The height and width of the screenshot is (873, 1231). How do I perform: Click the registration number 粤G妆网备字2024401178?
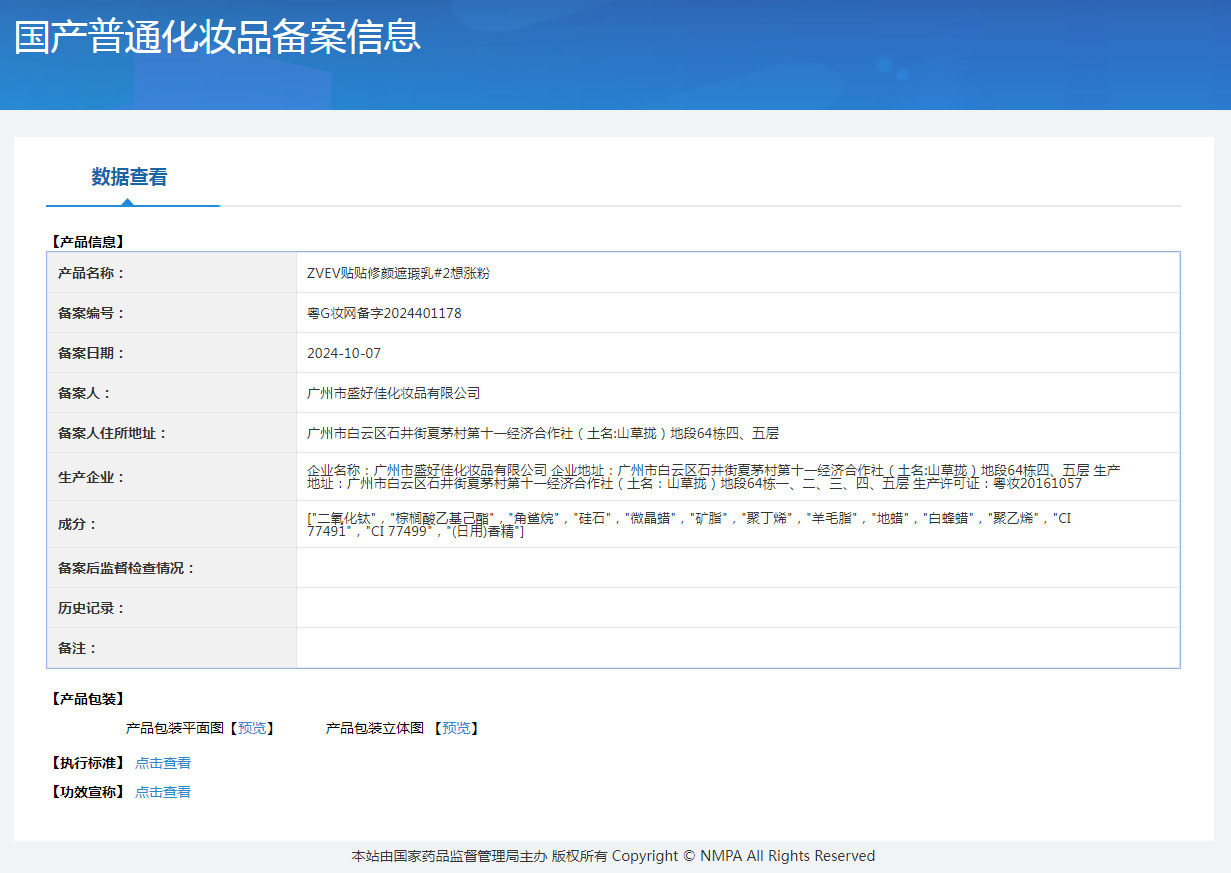[384, 313]
